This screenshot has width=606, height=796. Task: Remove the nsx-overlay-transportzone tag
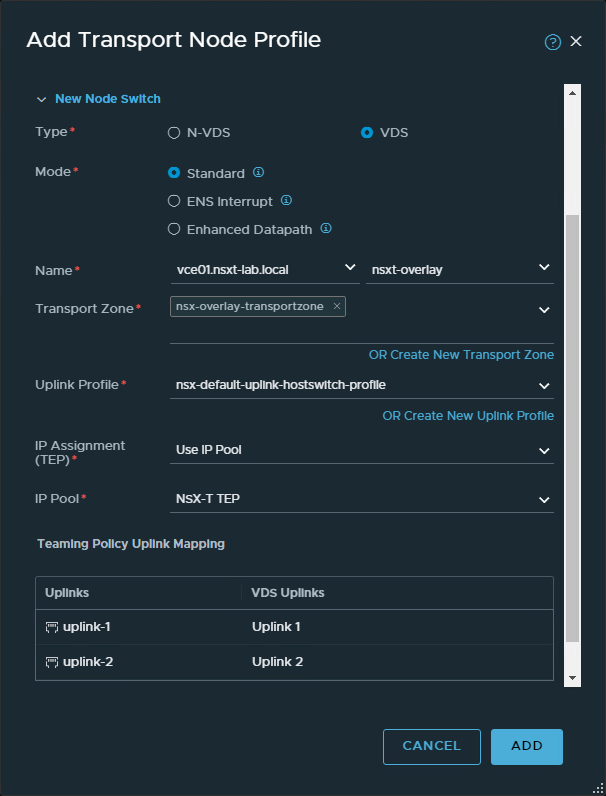pyautogui.click(x=337, y=307)
